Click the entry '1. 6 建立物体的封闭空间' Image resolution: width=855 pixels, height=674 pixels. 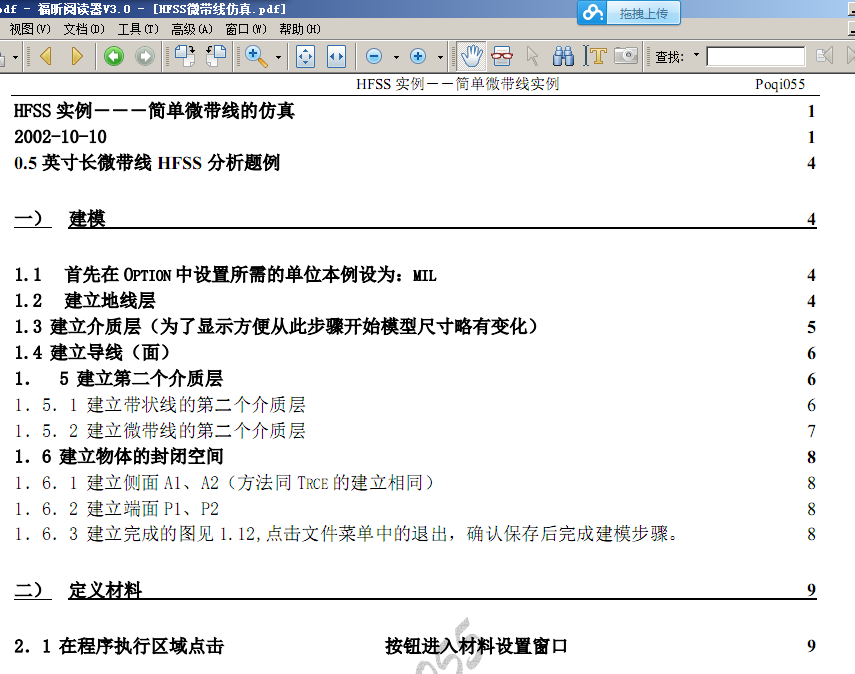click(118, 456)
